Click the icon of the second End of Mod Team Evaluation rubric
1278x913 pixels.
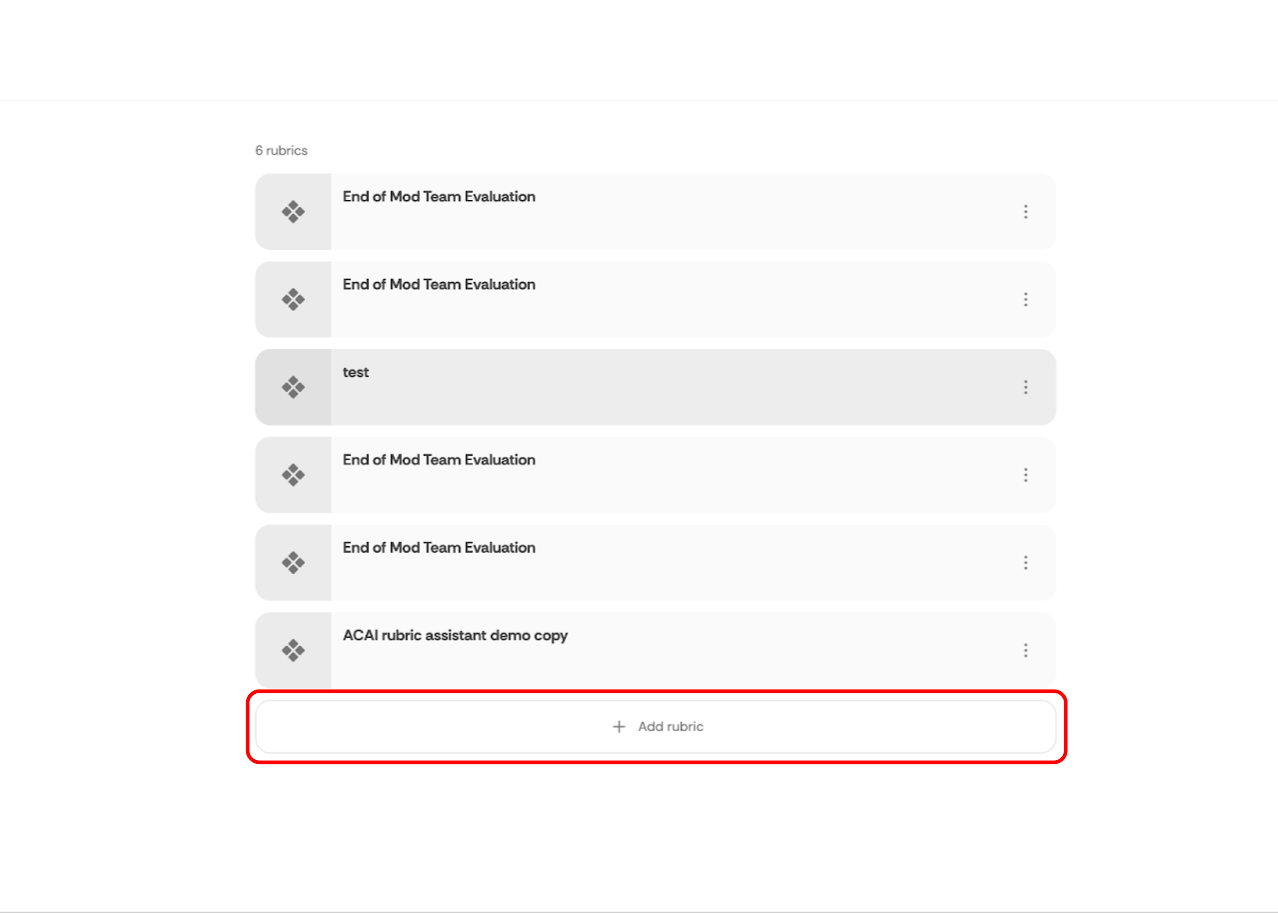tap(293, 299)
